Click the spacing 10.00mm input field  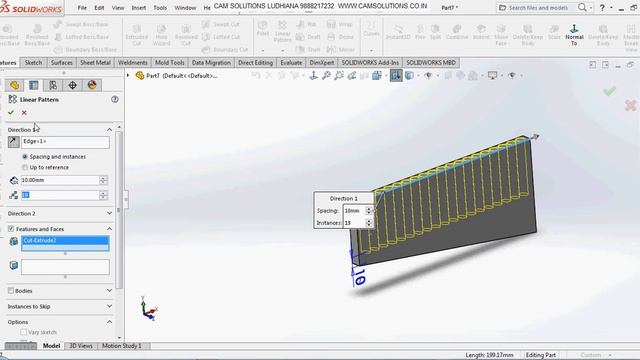[60, 180]
